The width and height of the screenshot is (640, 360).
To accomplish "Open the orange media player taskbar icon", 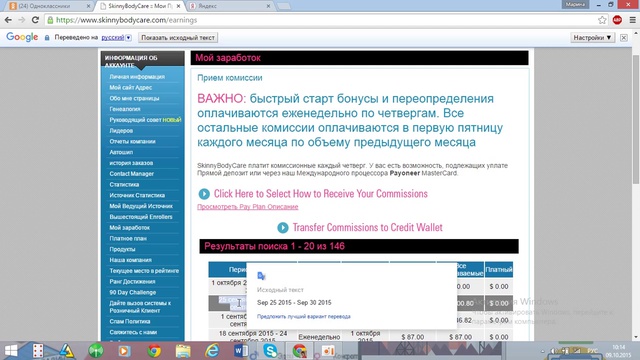I will (124, 351).
